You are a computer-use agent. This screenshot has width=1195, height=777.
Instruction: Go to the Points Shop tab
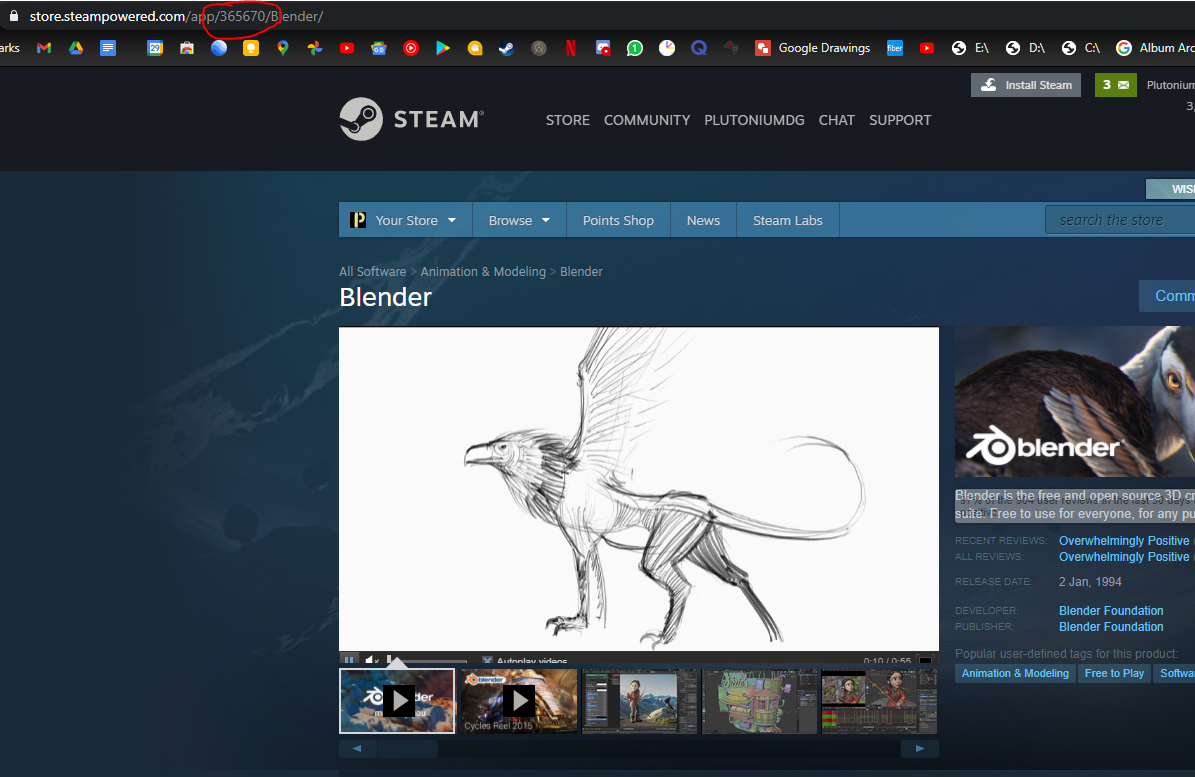point(618,220)
